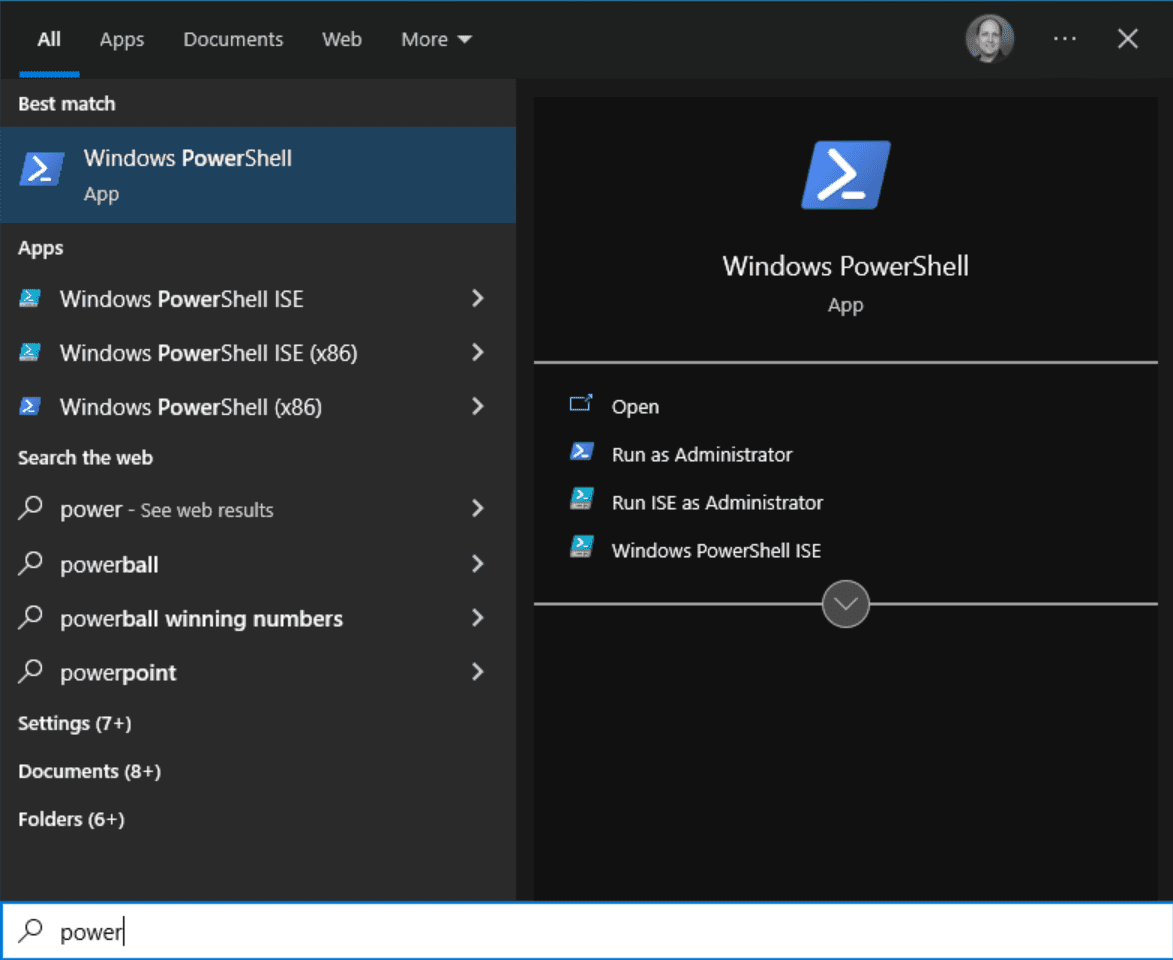Expand the powerball web suggestion arrow
The image size is (1173, 960).
pyautogui.click(x=477, y=563)
